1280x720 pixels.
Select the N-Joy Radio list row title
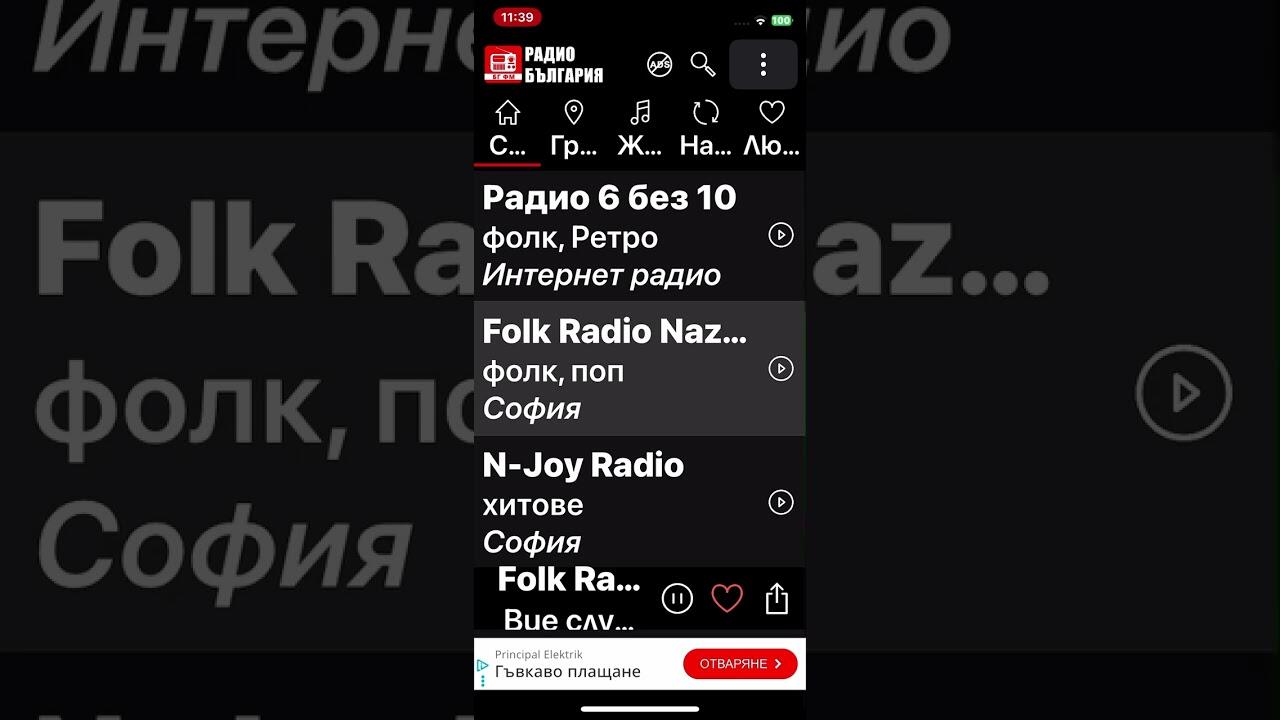(x=583, y=465)
